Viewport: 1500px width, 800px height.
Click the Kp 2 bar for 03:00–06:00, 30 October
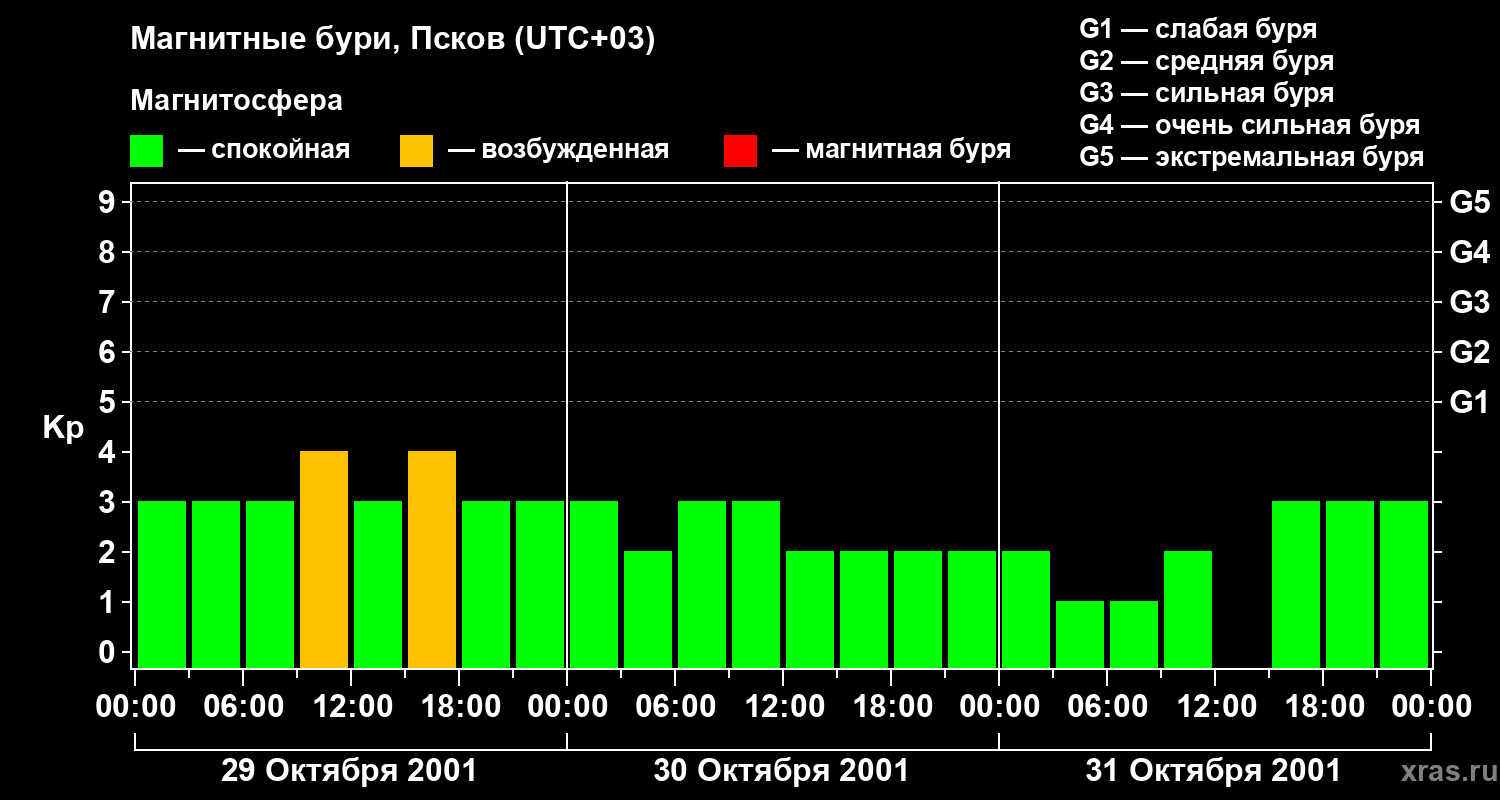coord(648,609)
